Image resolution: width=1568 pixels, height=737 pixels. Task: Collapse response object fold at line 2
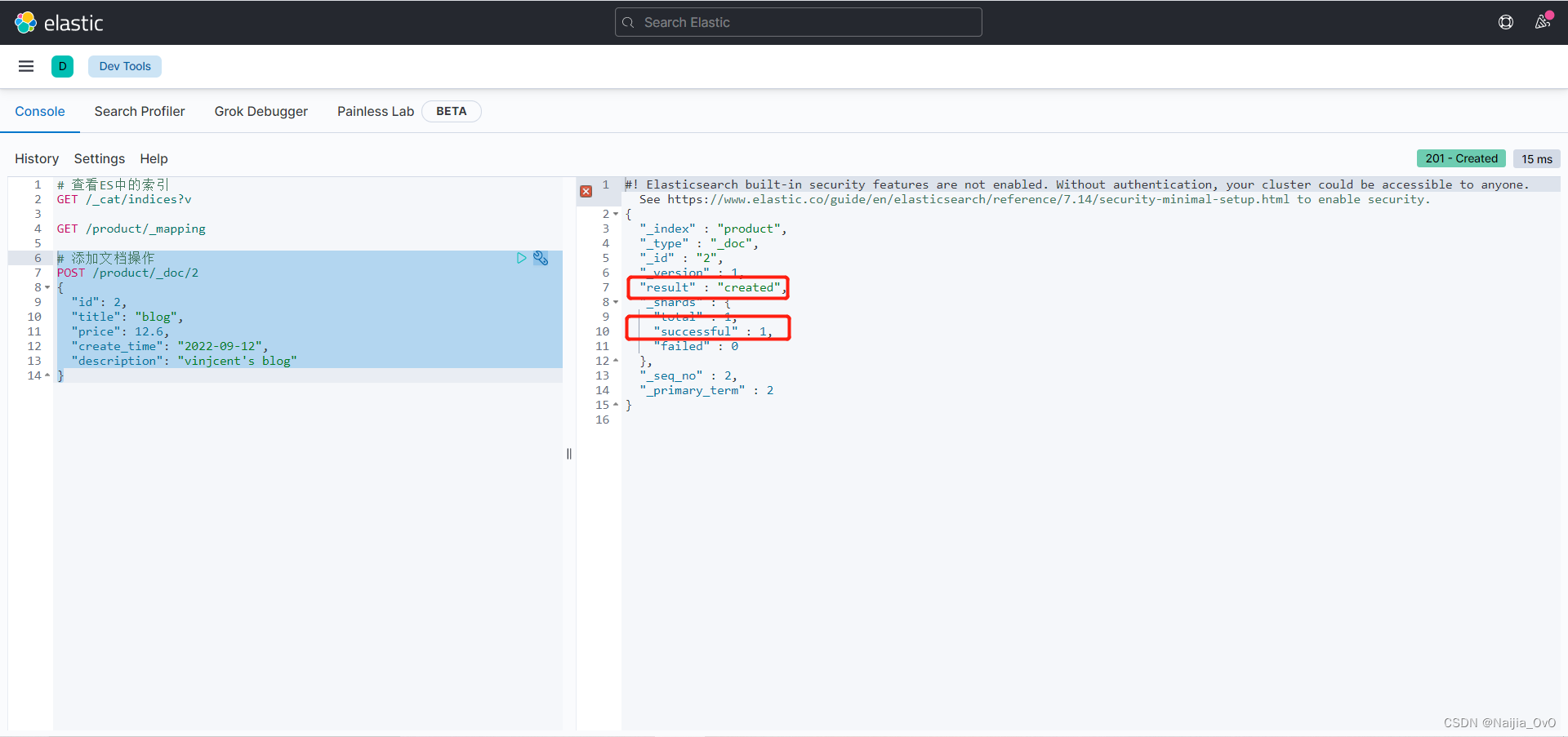point(616,214)
